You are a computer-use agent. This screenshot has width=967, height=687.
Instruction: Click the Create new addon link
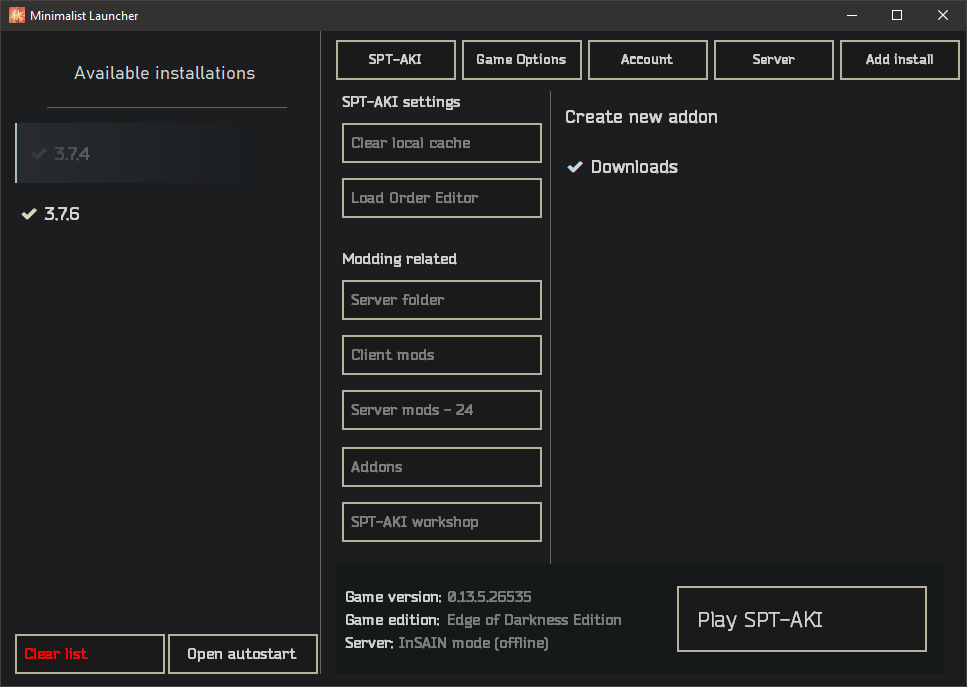(x=641, y=117)
